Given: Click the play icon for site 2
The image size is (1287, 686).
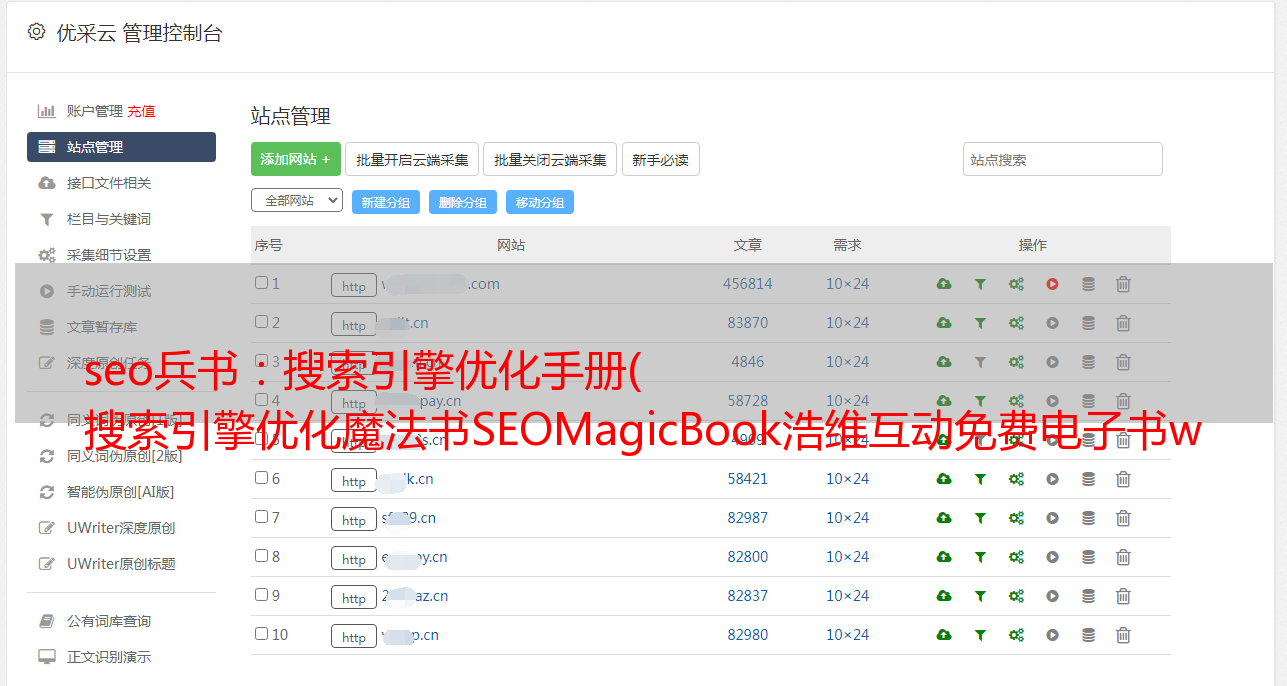Looking at the screenshot, I should pyautogui.click(x=1052, y=323).
